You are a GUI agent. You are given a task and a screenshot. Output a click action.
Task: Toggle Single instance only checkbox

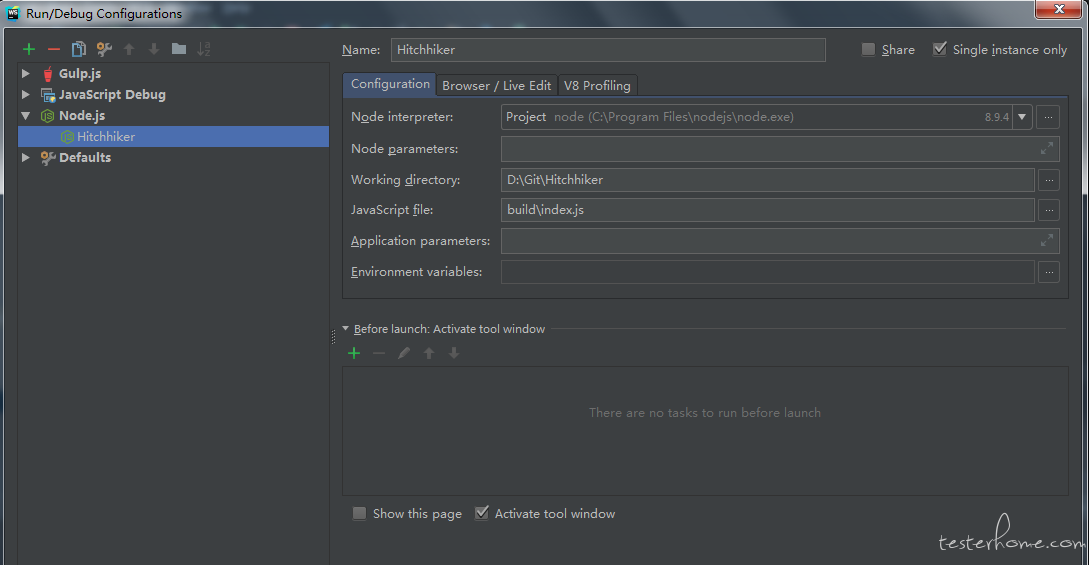(x=940, y=49)
